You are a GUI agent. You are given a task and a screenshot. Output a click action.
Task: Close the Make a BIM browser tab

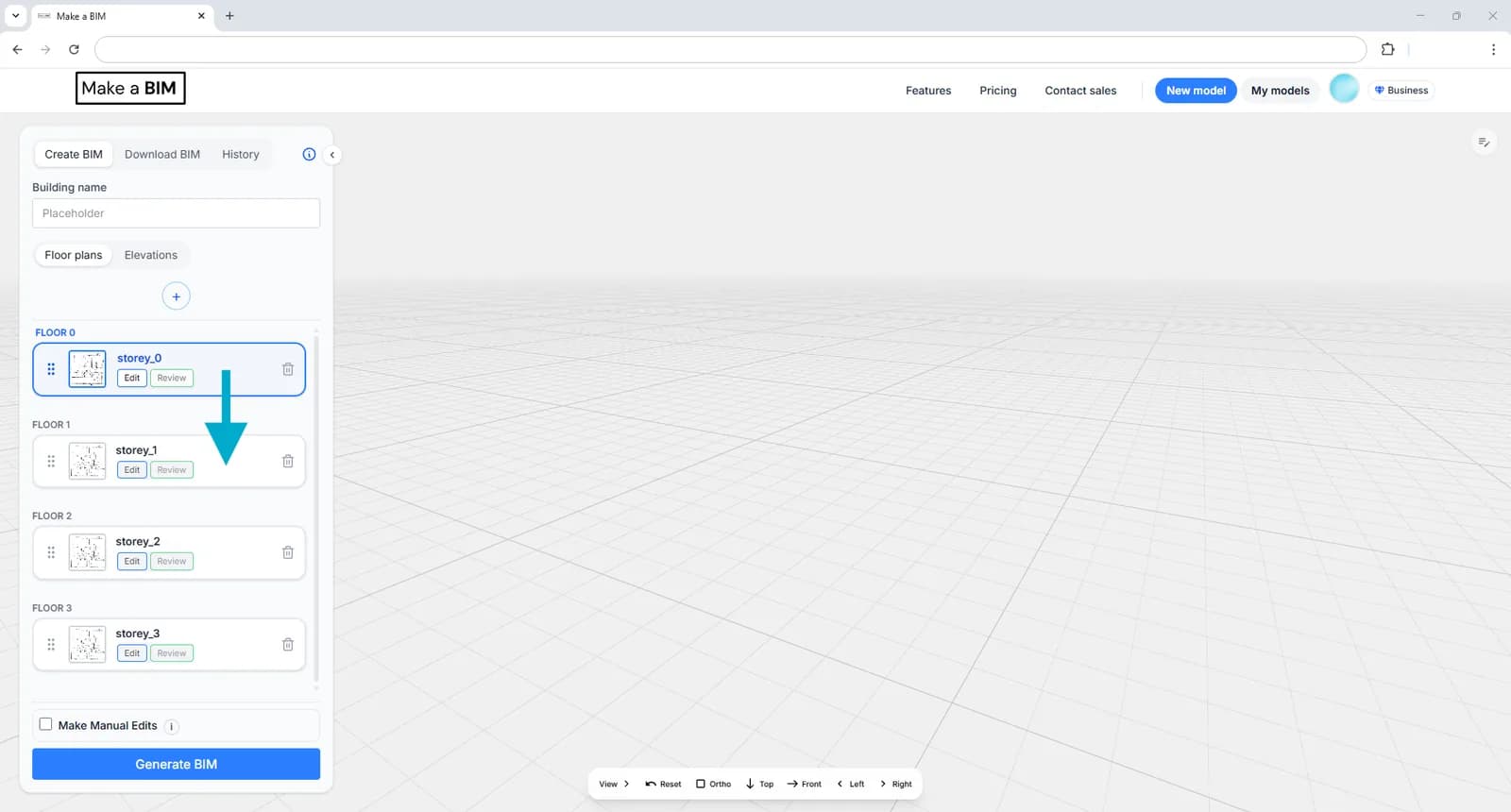tap(201, 16)
